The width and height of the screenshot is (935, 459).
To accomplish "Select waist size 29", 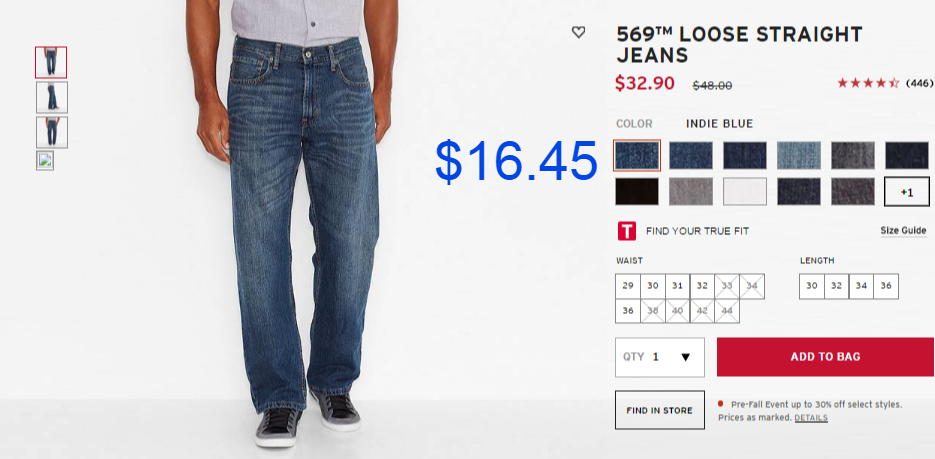I will pyautogui.click(x=628, y=286).
